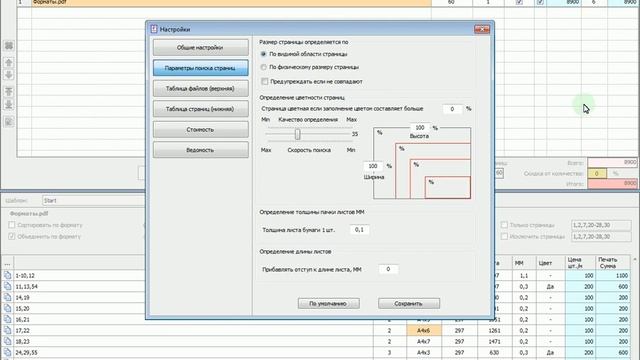Click the move-to-bottom arrow icon
The image size is (640, 360).
(x=9, y=104)
